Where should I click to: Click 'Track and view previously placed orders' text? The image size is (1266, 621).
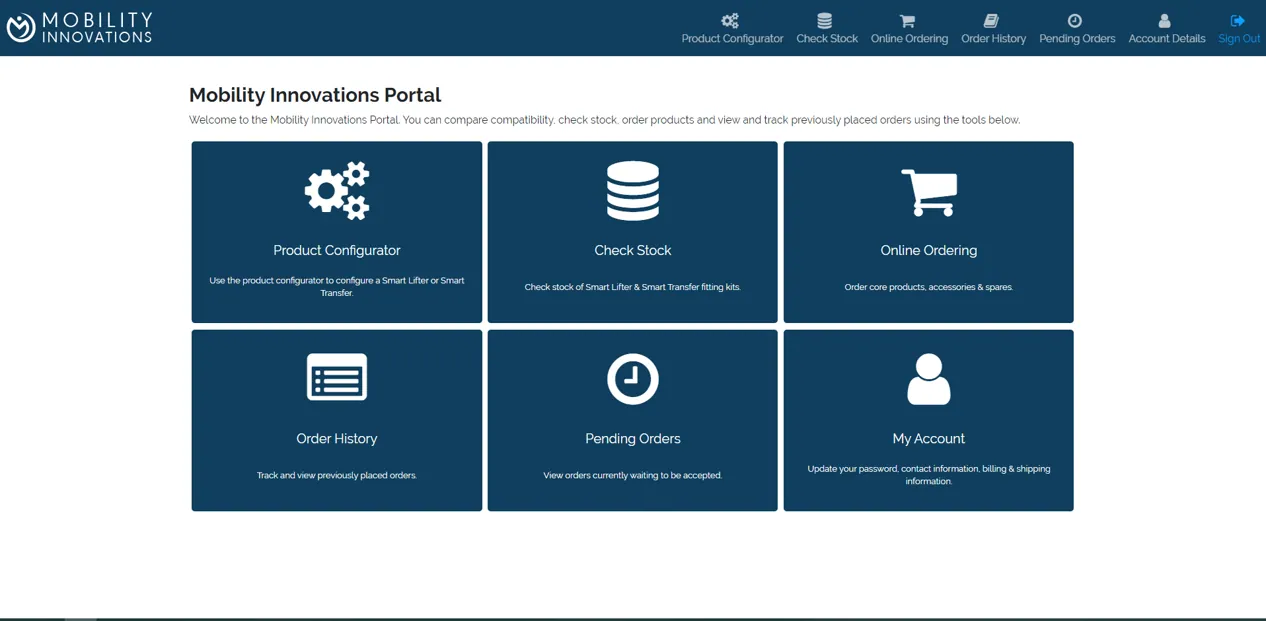[x=337, y=475]
